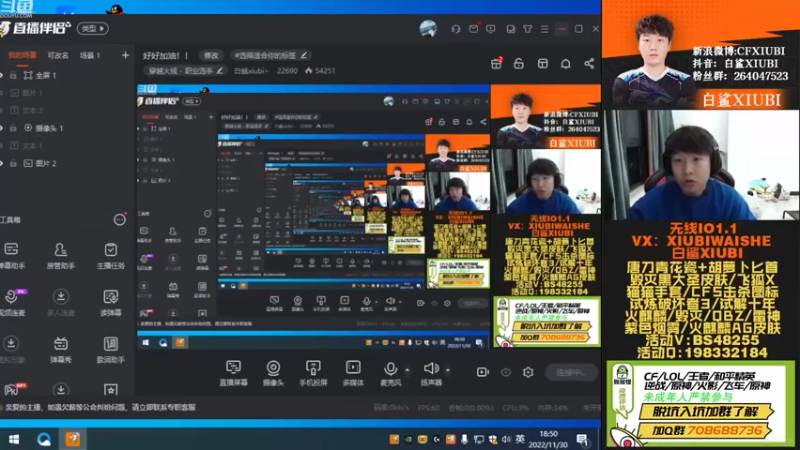The height and width of the screenshot is (450, 800).
Task: Open the gift box icon with badge
Action: (x=496, y=63)
